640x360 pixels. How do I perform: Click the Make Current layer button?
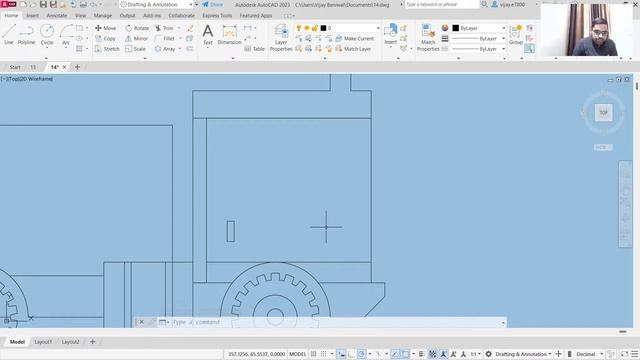354,38
